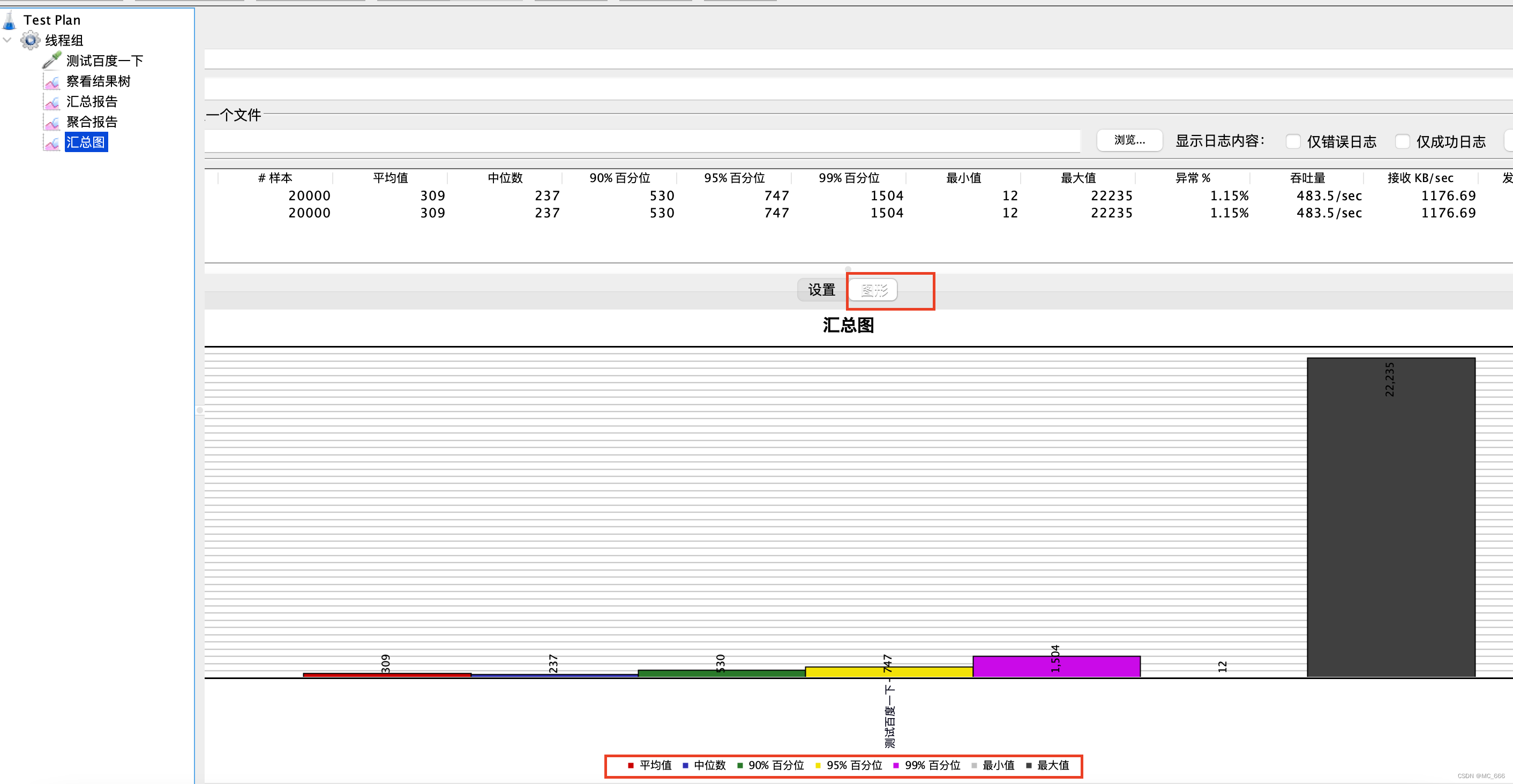
Task: Click the file name input field
Action: [642, 141]
